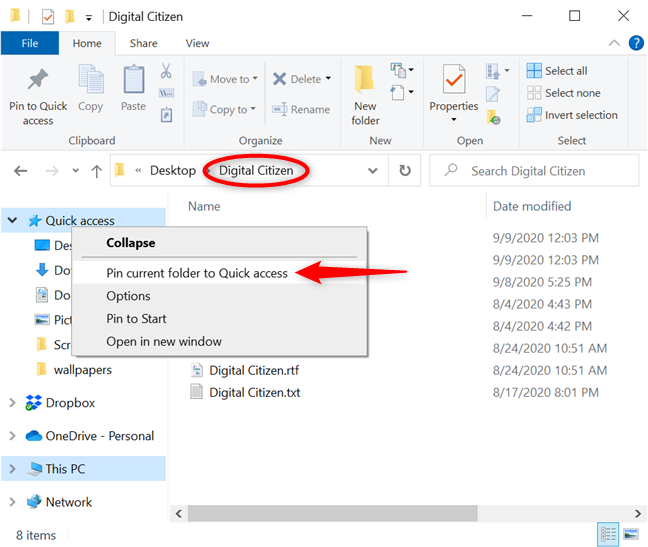Click the New folder icon in title bar
Viewport: 648px width, 547px height.
(70, 17)
